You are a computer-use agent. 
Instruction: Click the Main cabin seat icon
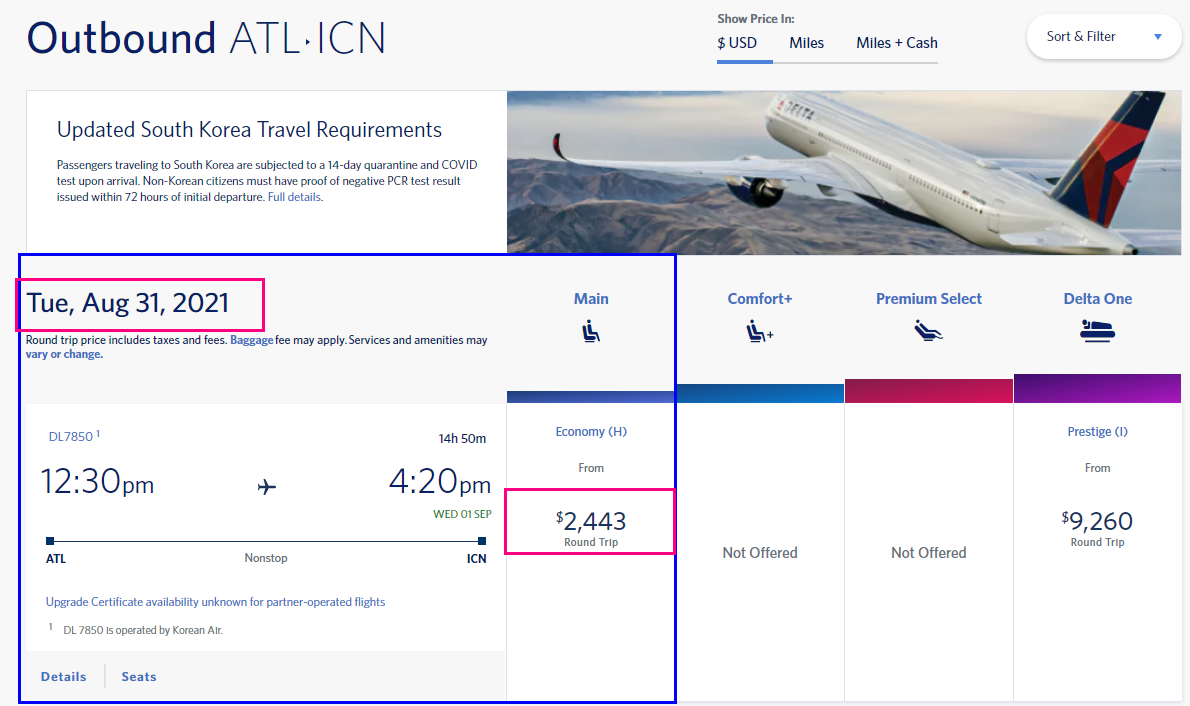click(591, 331)
